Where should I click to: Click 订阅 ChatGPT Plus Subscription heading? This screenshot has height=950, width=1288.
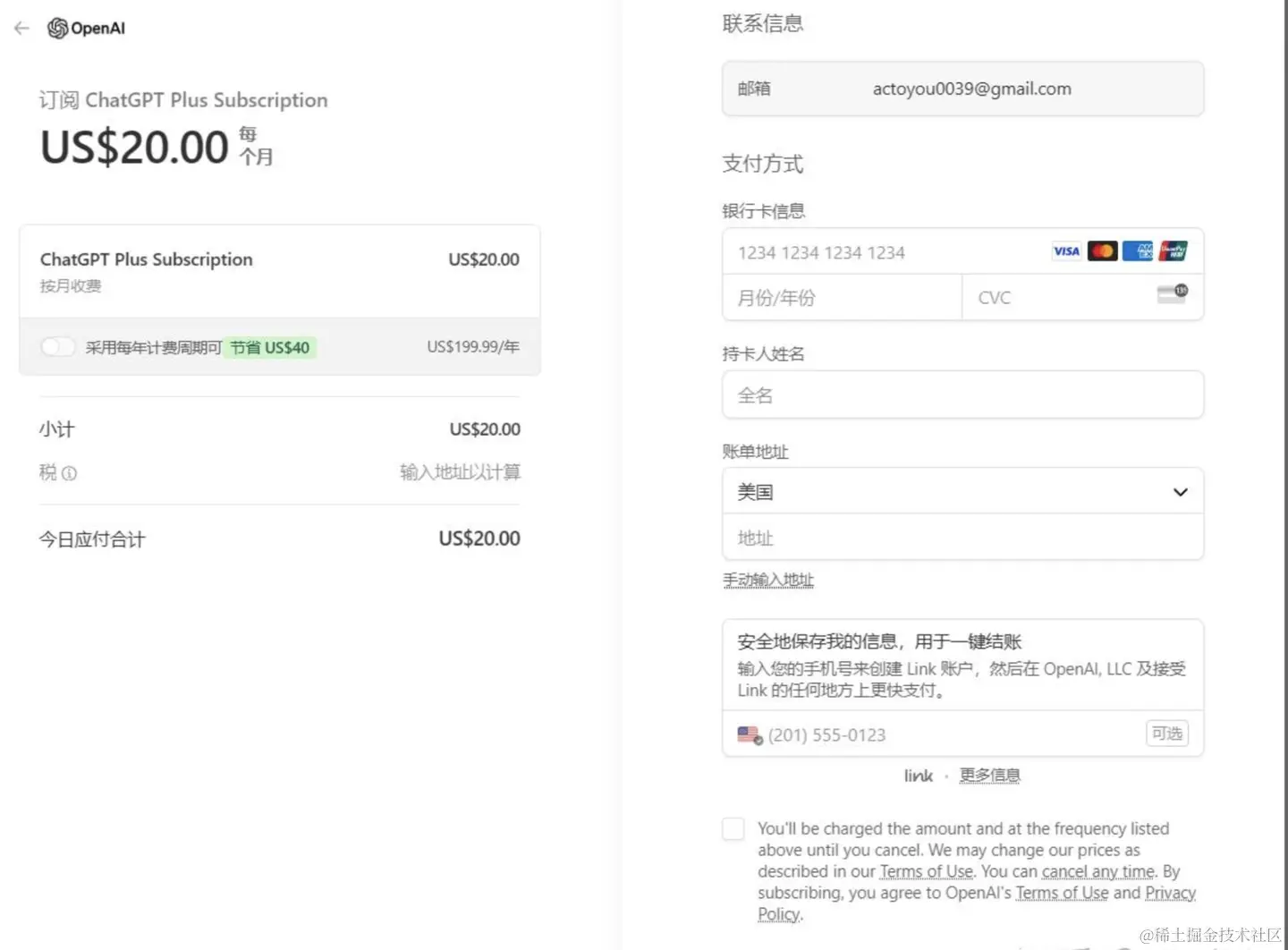(183, 100)
